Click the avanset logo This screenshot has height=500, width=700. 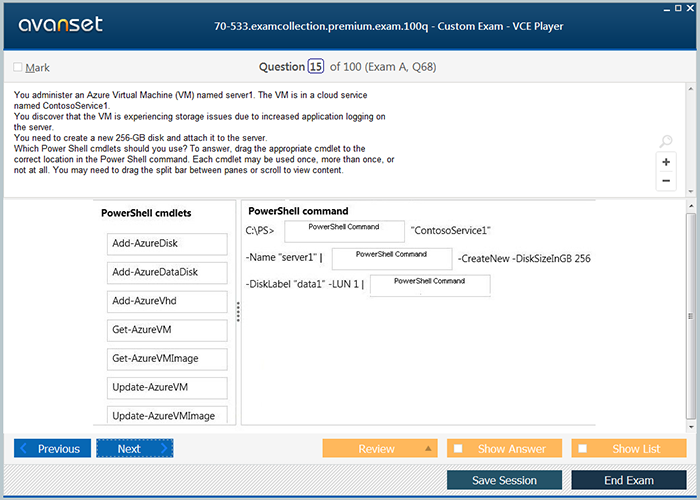61,25
